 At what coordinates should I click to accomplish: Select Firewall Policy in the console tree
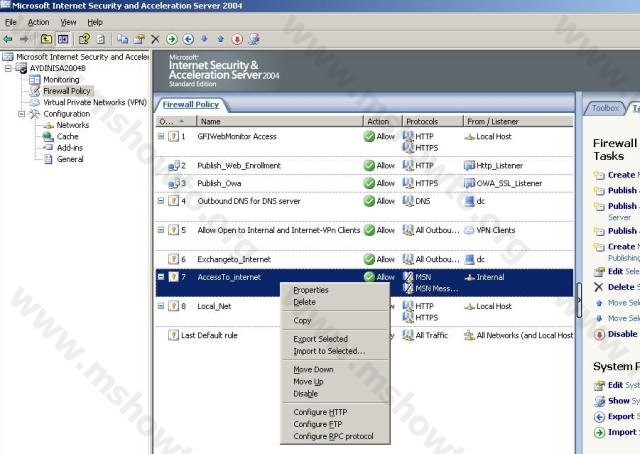[x=67, y=91]
